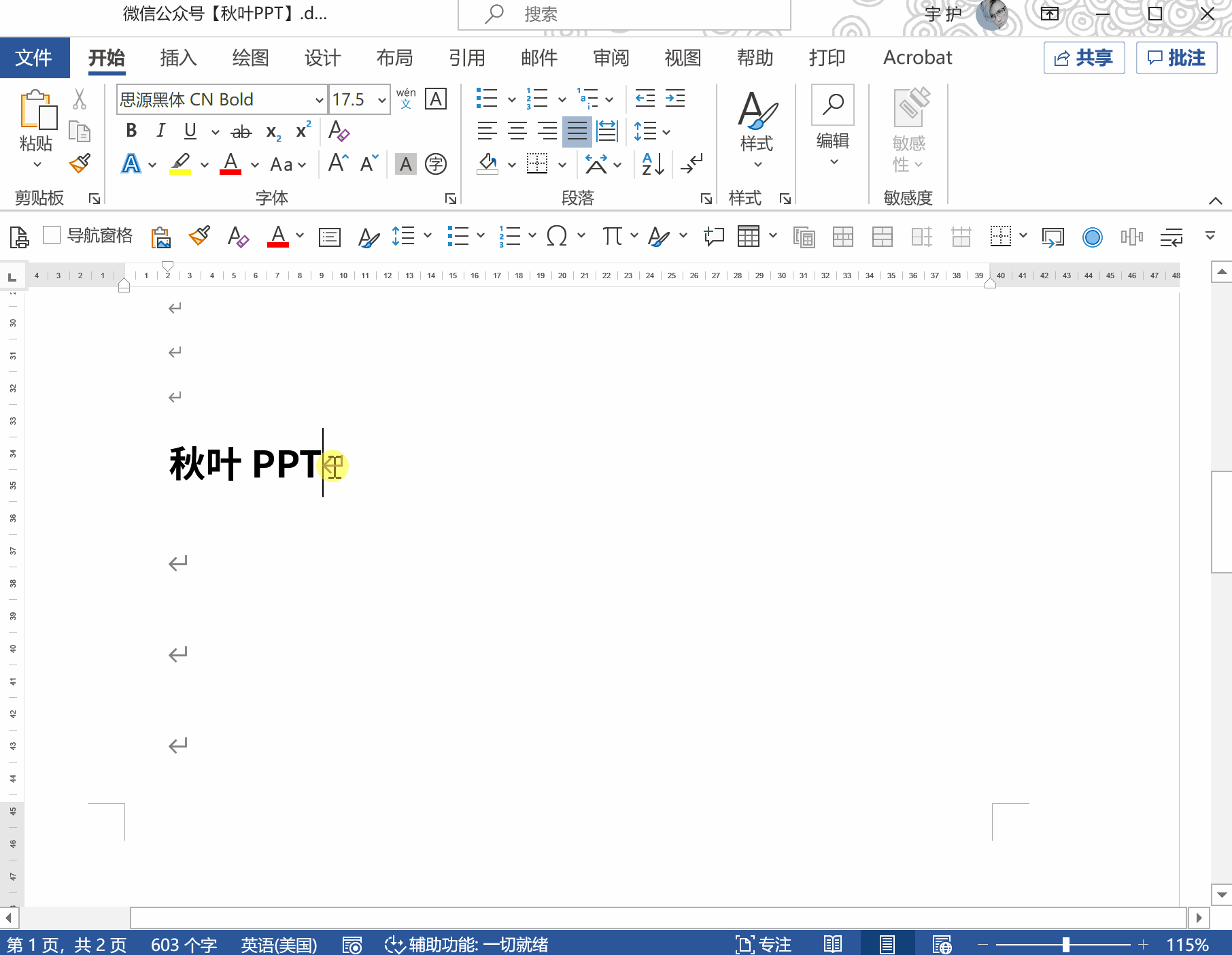This screenshot has width=1232, height=955.
Task: Toggle italic formatting
Action: pyautogui.click(x=161, y=131)
